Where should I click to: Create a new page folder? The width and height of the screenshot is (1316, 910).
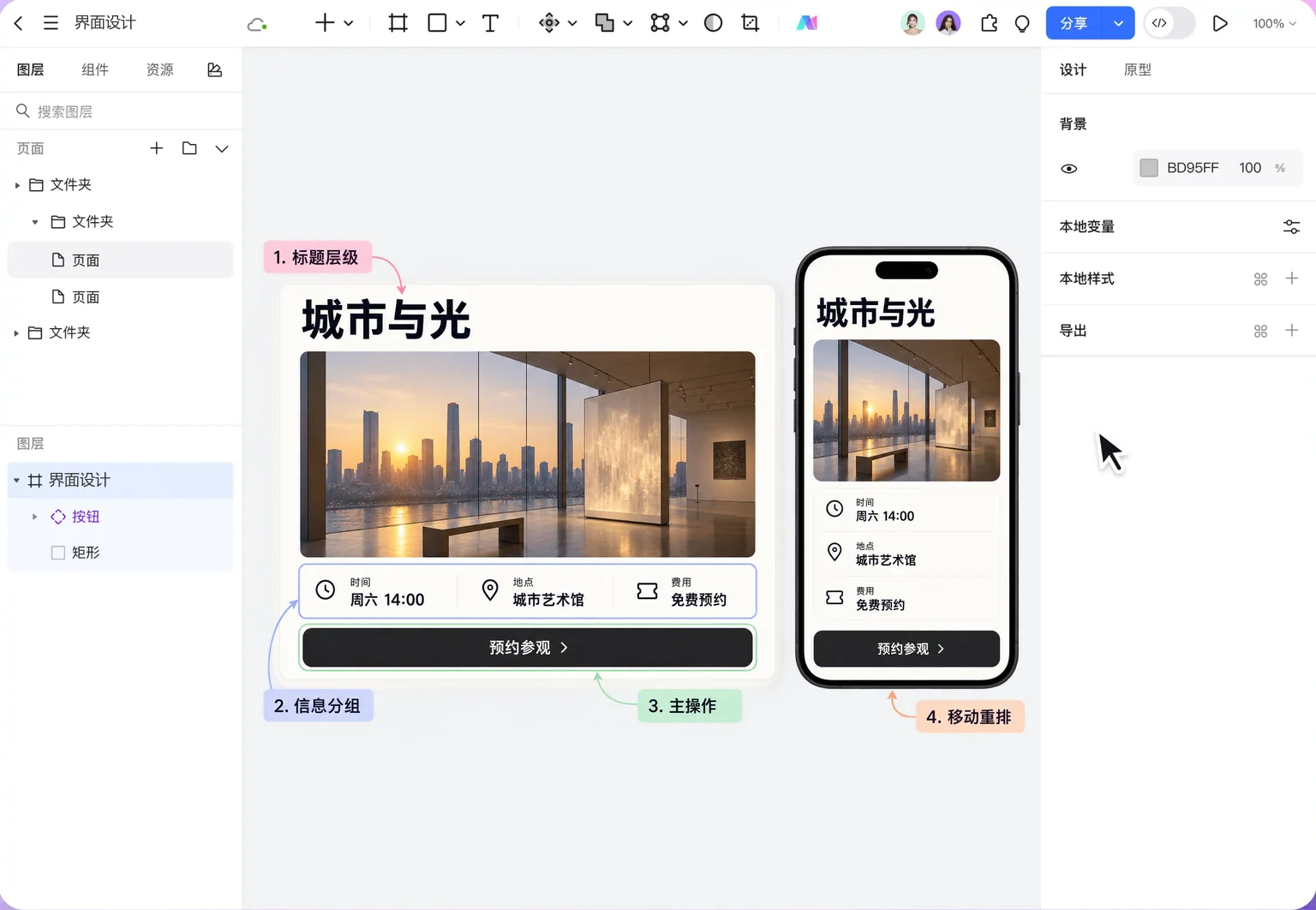coord(189,148)
